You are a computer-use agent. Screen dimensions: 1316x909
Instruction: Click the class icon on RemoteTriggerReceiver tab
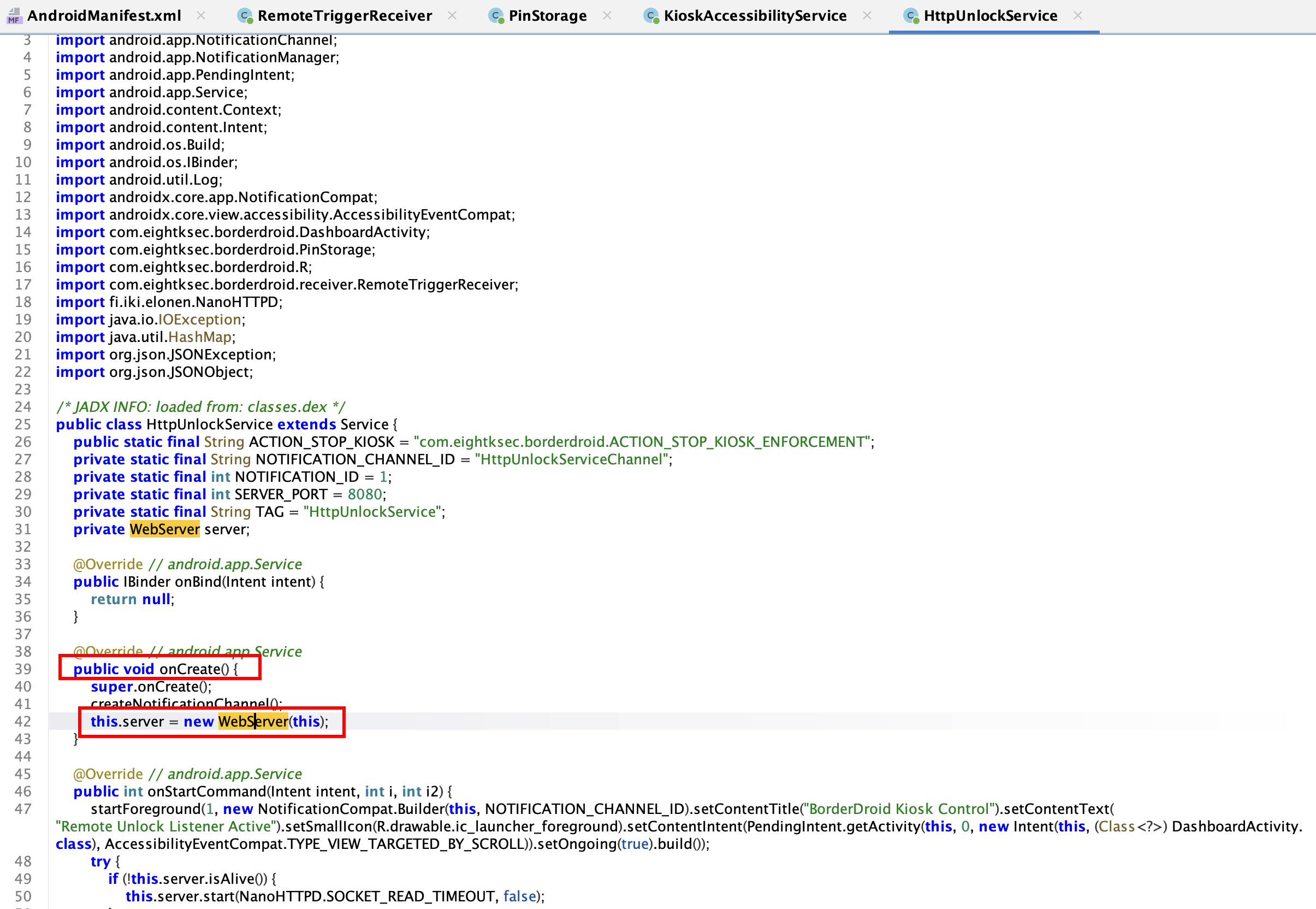point(245,16)
